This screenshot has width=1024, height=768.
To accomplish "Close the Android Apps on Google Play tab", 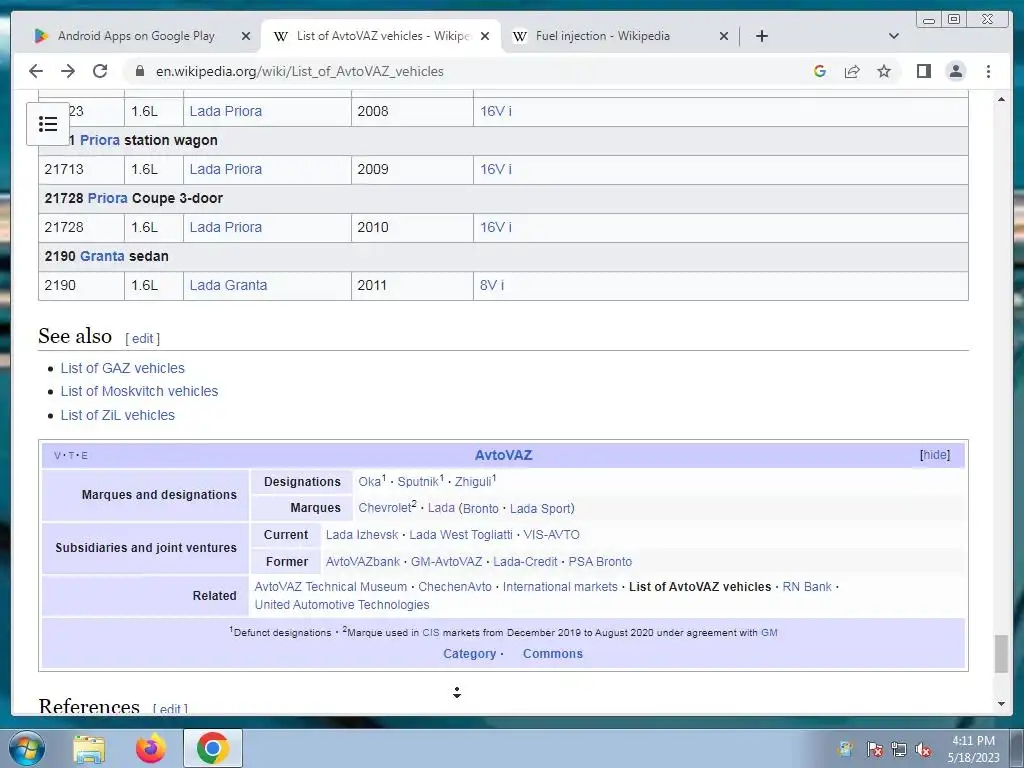I will point(246,36).
